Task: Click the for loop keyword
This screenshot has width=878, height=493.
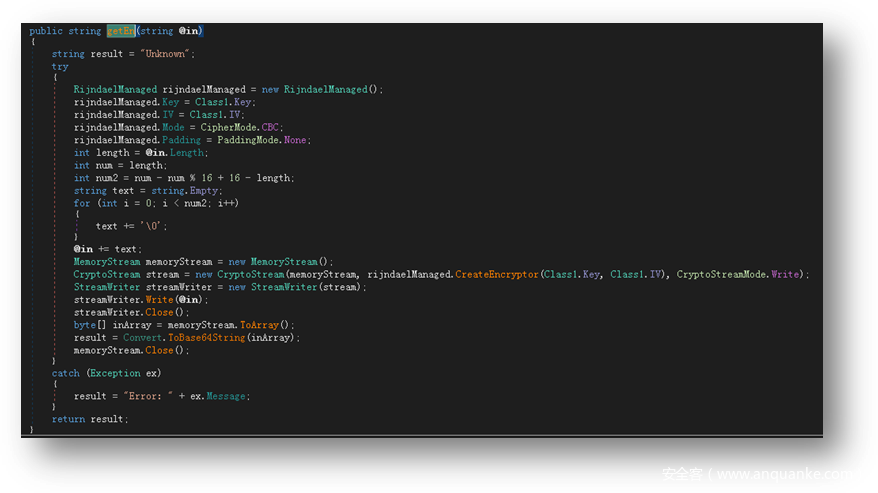Action: [81, 204]
